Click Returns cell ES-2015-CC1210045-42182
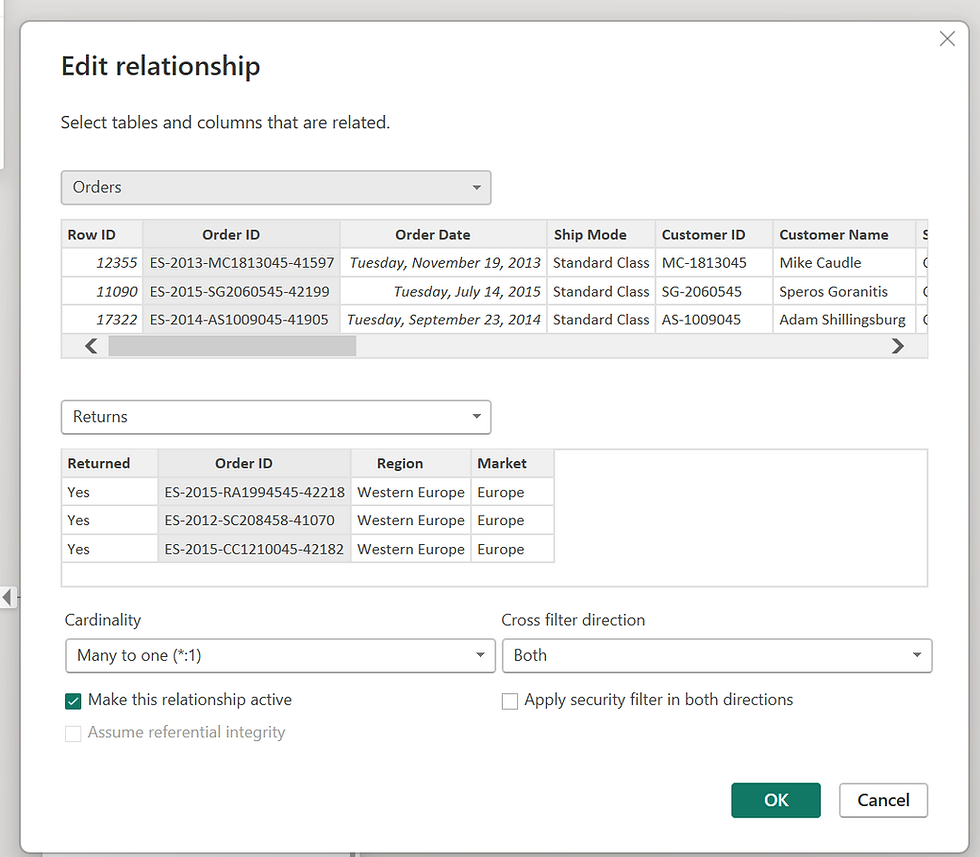Image resolution: width=980 pixels, height=857 pixels. point(254,549)
